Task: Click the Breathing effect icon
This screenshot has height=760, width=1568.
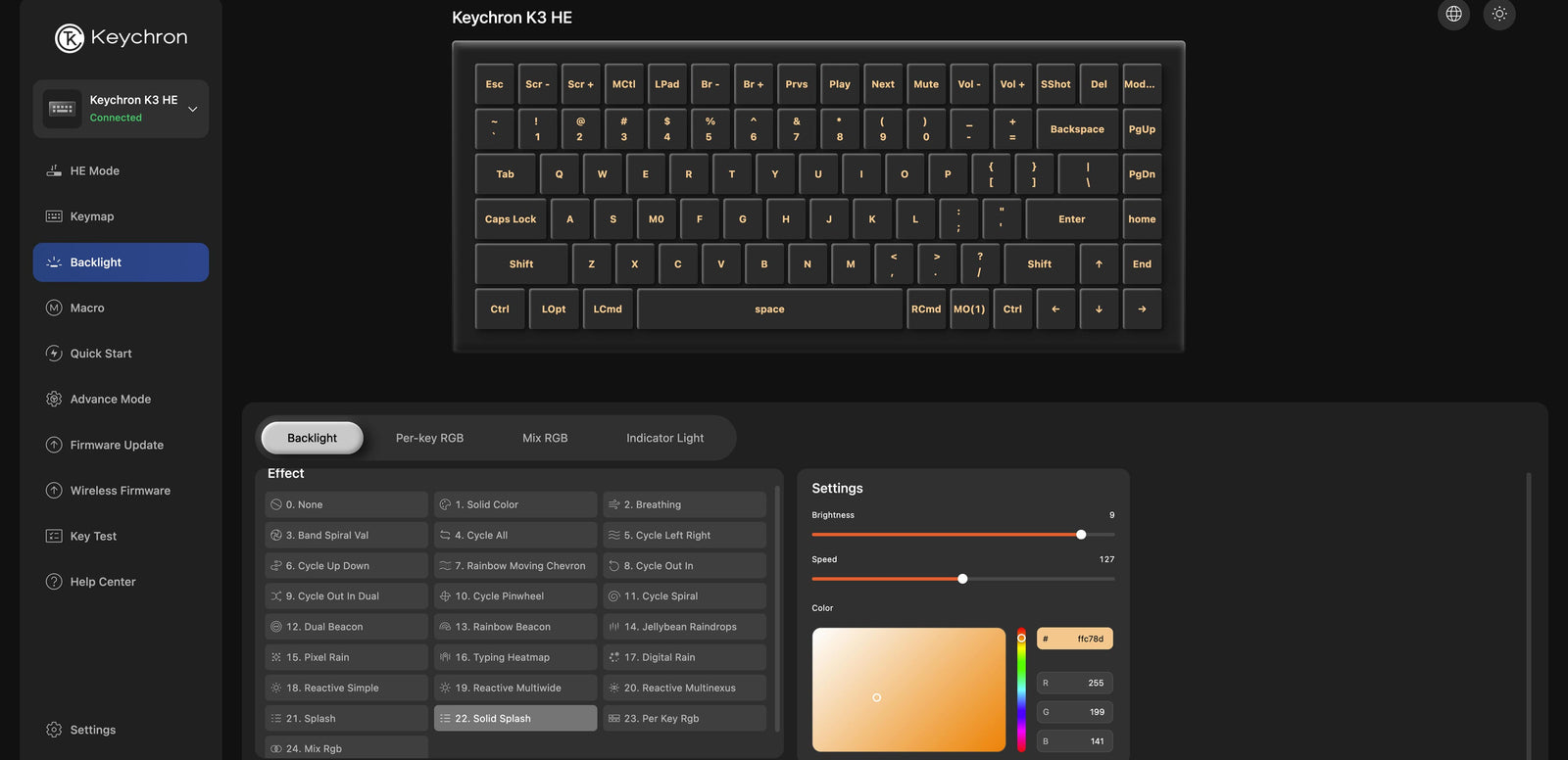Action: click(x=613, y=504)
